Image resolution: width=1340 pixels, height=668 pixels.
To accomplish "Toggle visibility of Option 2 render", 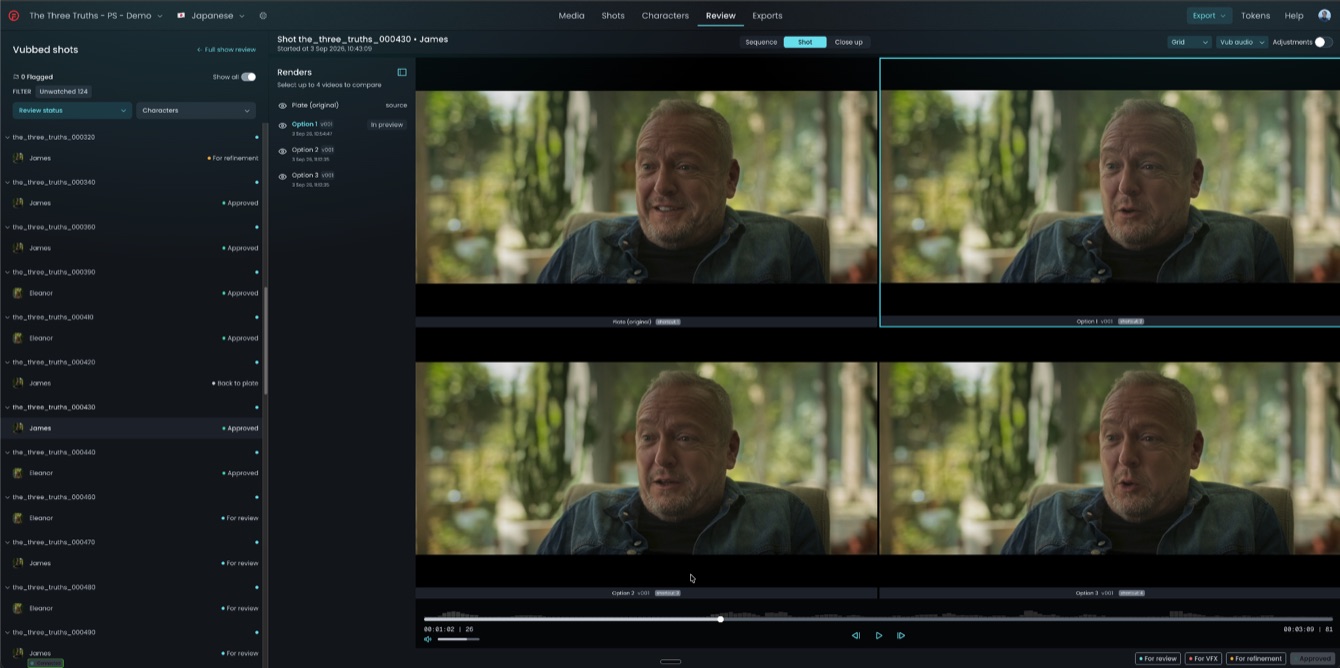I will 283,151.
